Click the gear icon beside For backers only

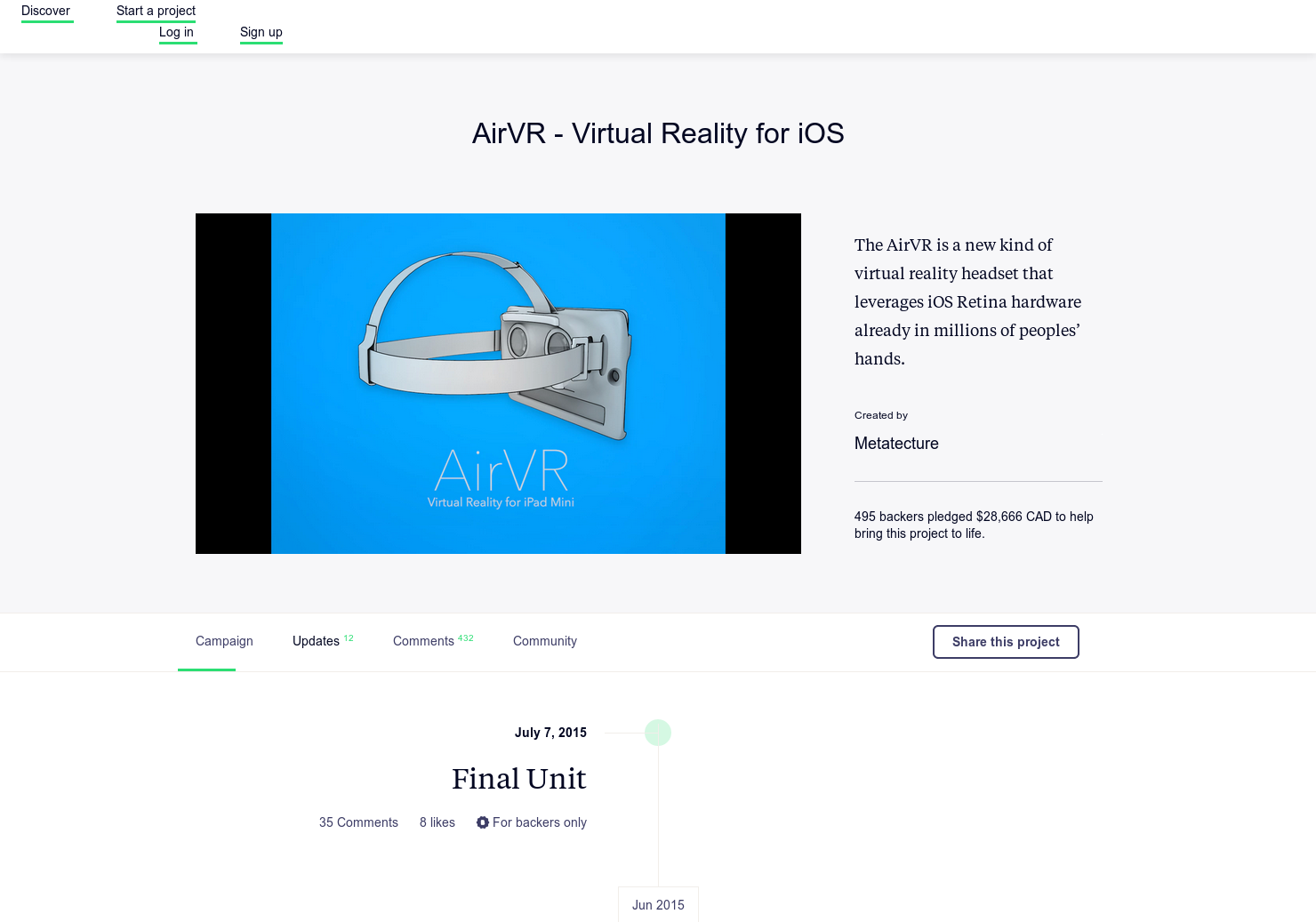pyautogui.click(x=483, y=822)
